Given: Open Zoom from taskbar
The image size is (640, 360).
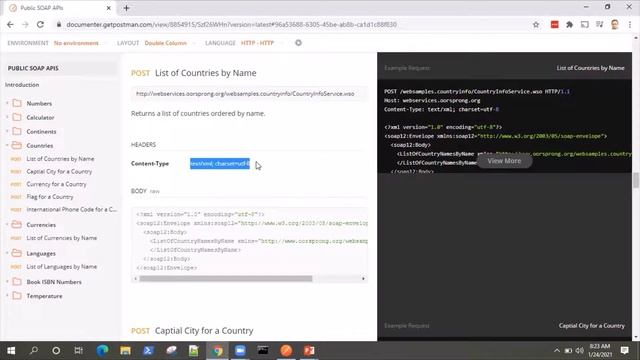Looking at the screenshot, I should (x=240, y=351).
